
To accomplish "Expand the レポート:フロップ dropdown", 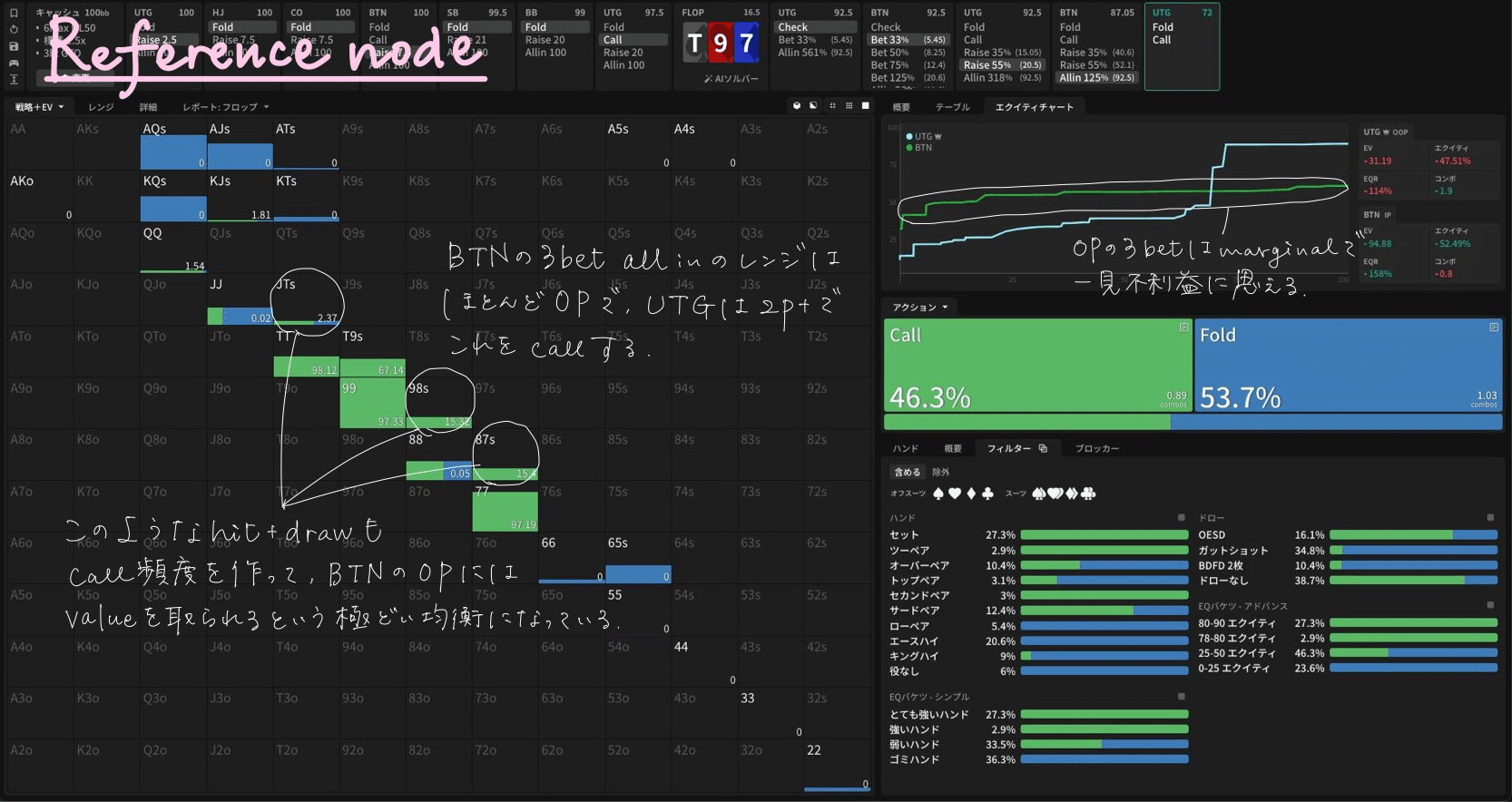I will click(225, 107).
